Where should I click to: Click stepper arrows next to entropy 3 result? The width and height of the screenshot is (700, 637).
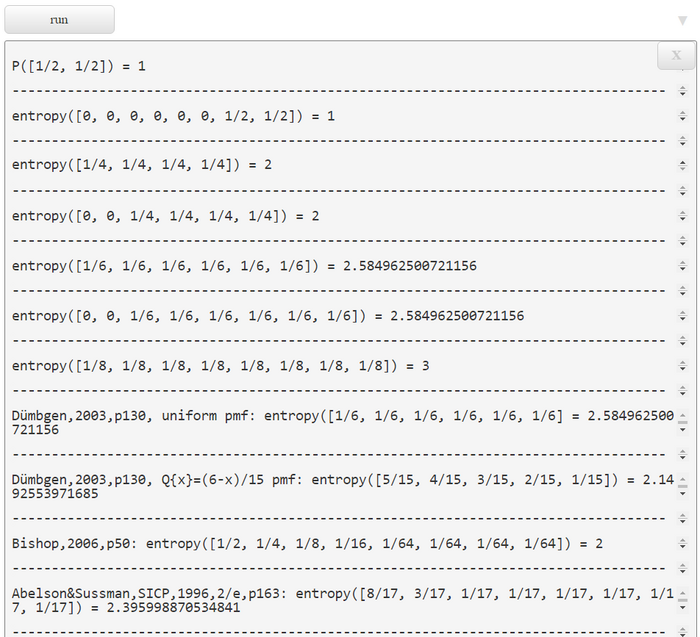click(x=682, y=366)
